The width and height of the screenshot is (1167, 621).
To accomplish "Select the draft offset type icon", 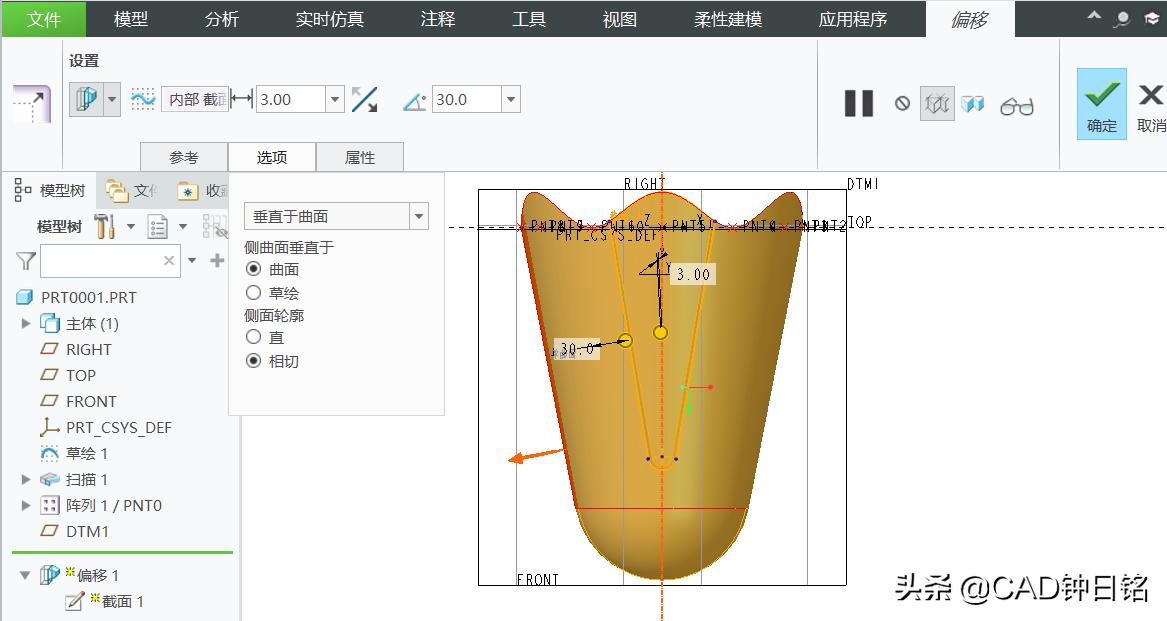I will 87,99.
